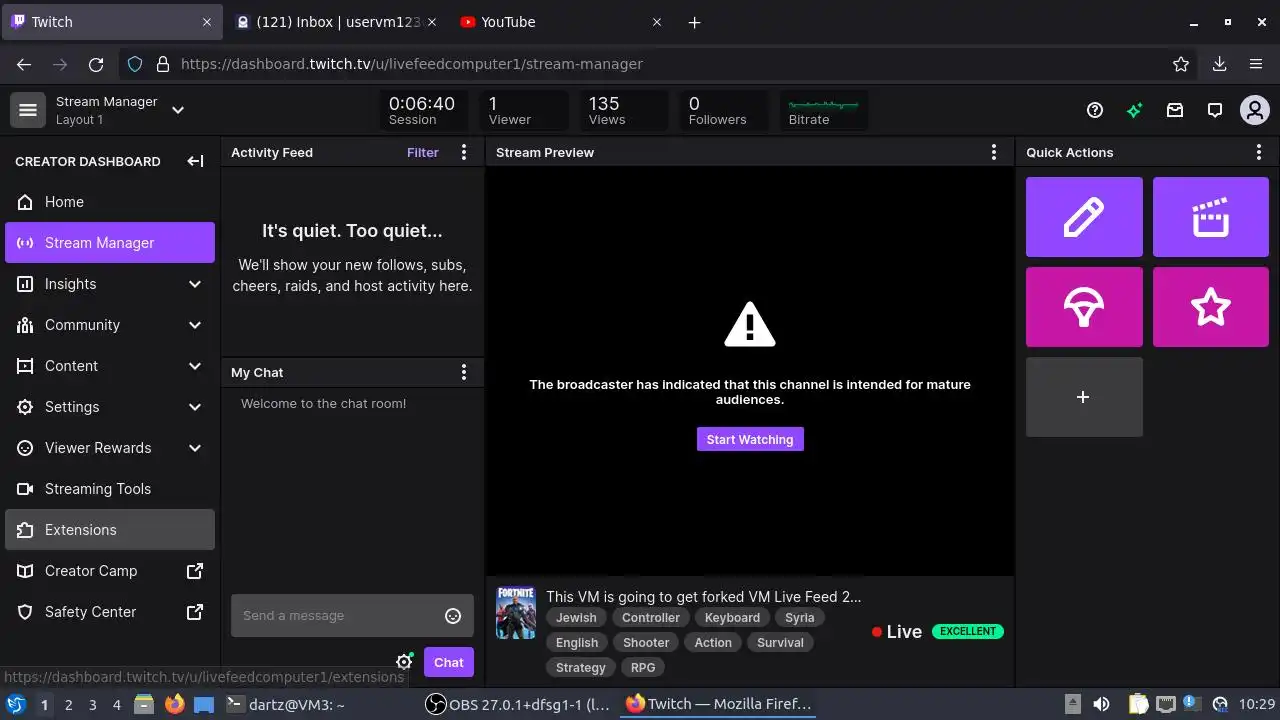Expand the Stream Manager layout dropdown
The width and height of the screenshot is (1280, 720).
pyautogui.click(x=178, y=110)
